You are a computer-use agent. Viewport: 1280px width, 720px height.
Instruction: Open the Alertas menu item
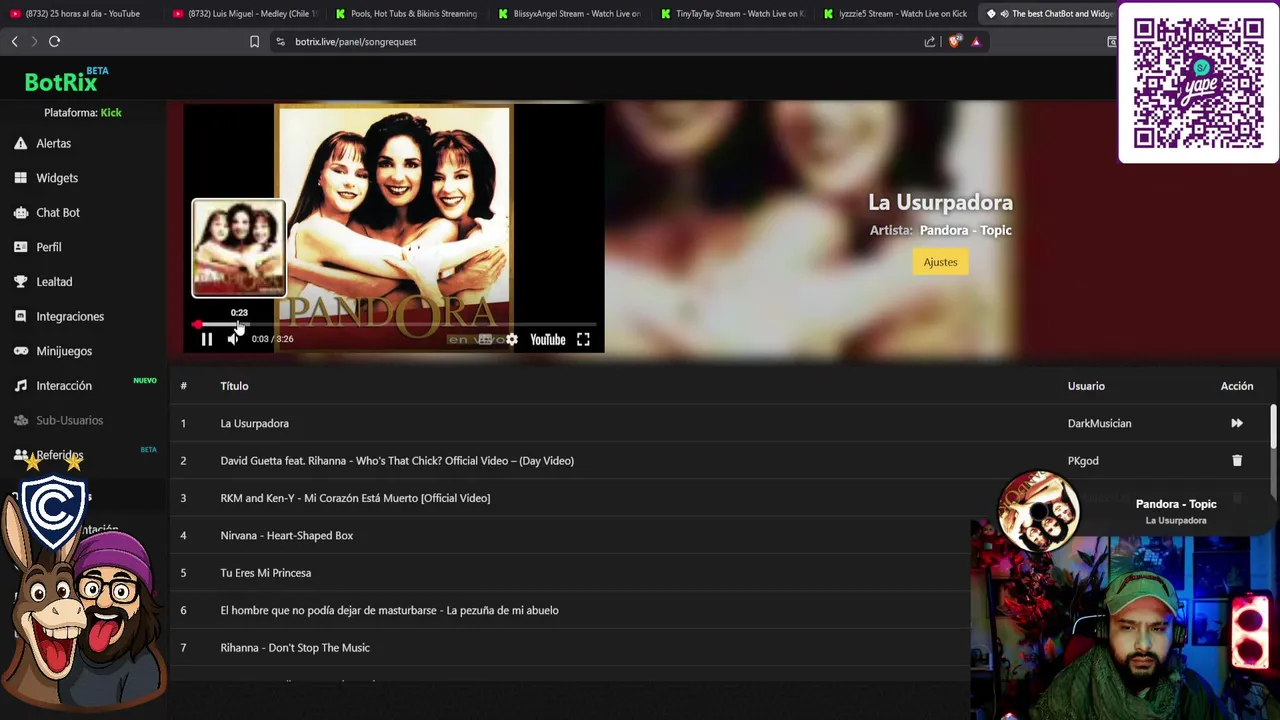point(54,143)
